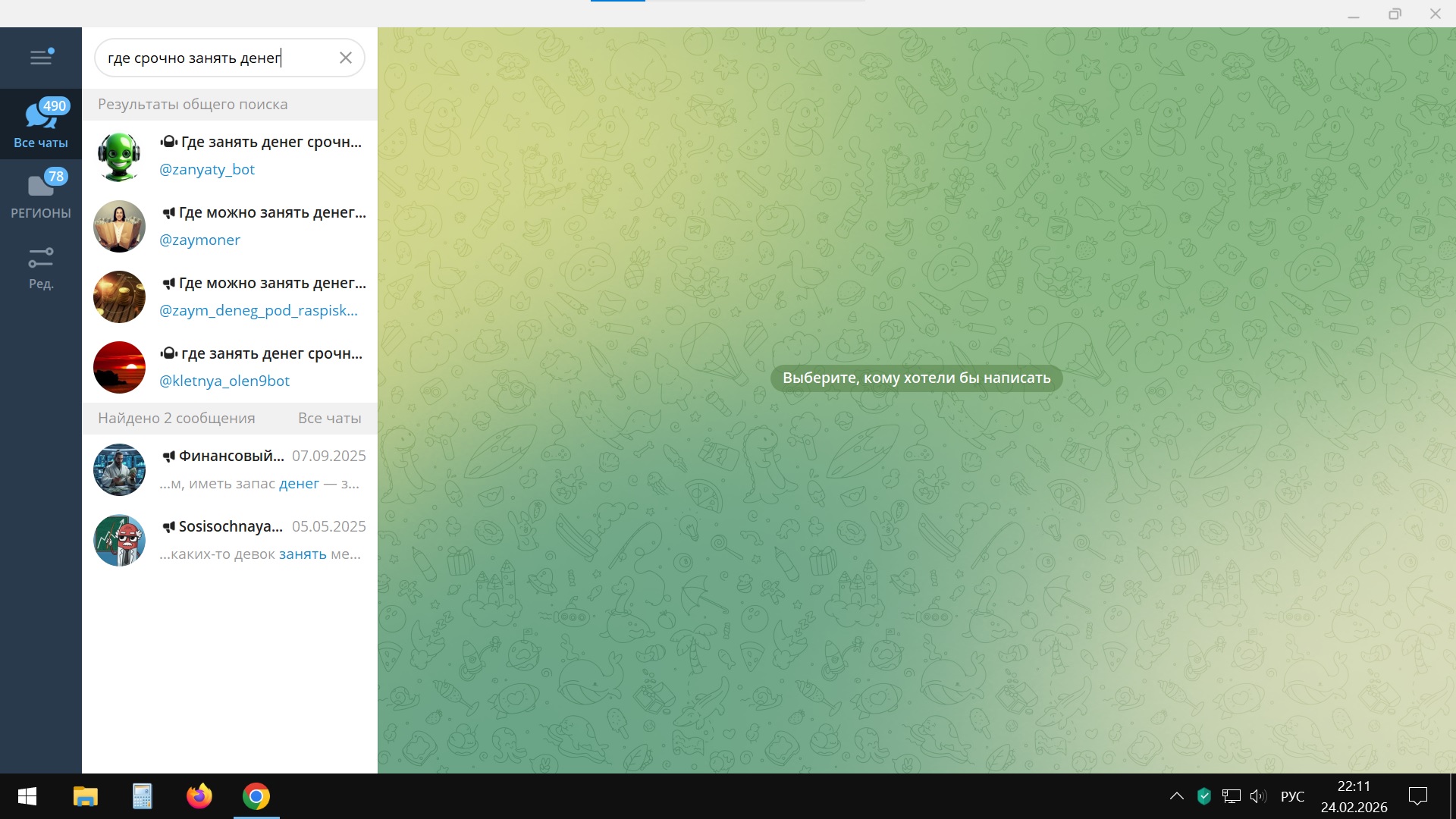Select the Все чаты folder
The height and width of the screenshot is (819, 1456).
tap(41, 124)
